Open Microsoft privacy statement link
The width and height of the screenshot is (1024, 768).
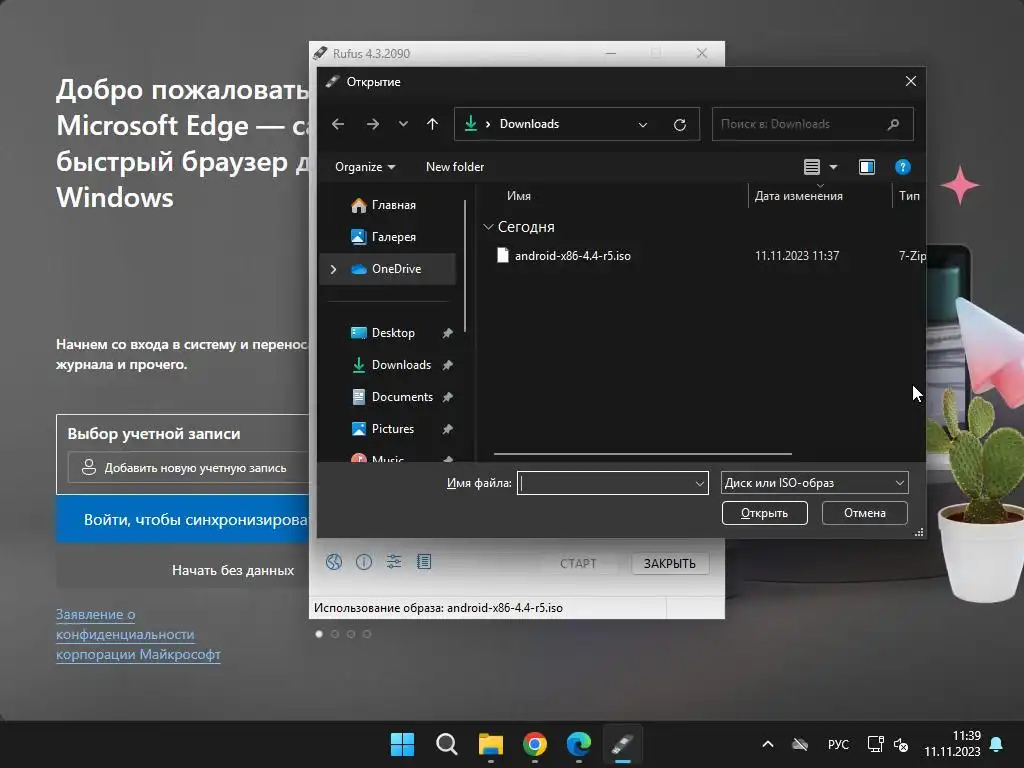(138, 634)
